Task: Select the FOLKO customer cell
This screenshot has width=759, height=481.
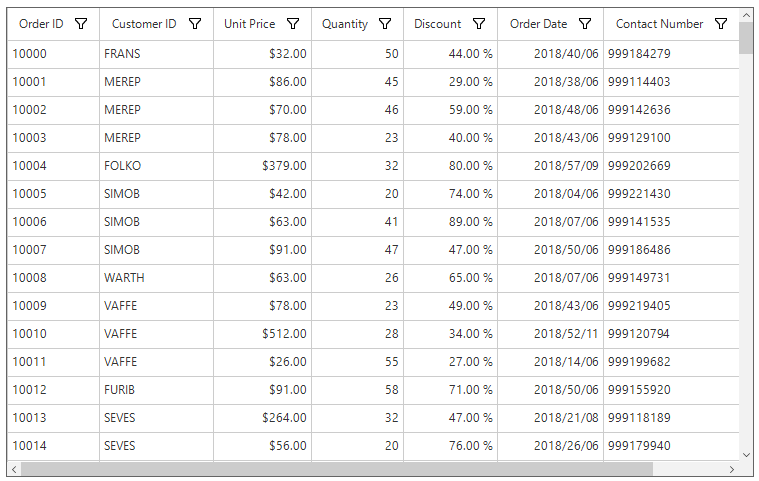Action: pyautogui.click(x=156, y=166)
